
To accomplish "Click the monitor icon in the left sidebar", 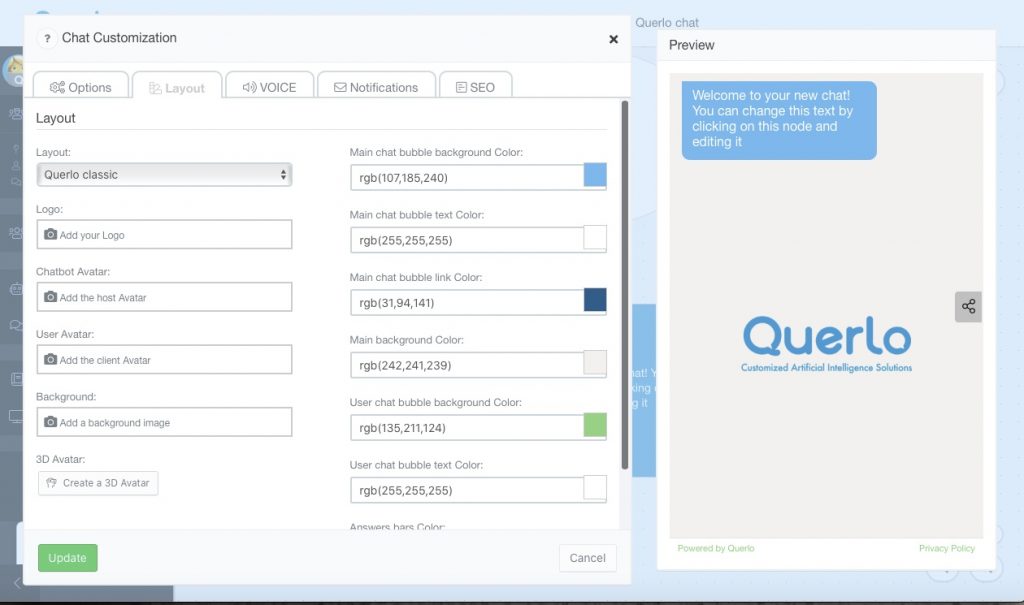I will (16, 416).
